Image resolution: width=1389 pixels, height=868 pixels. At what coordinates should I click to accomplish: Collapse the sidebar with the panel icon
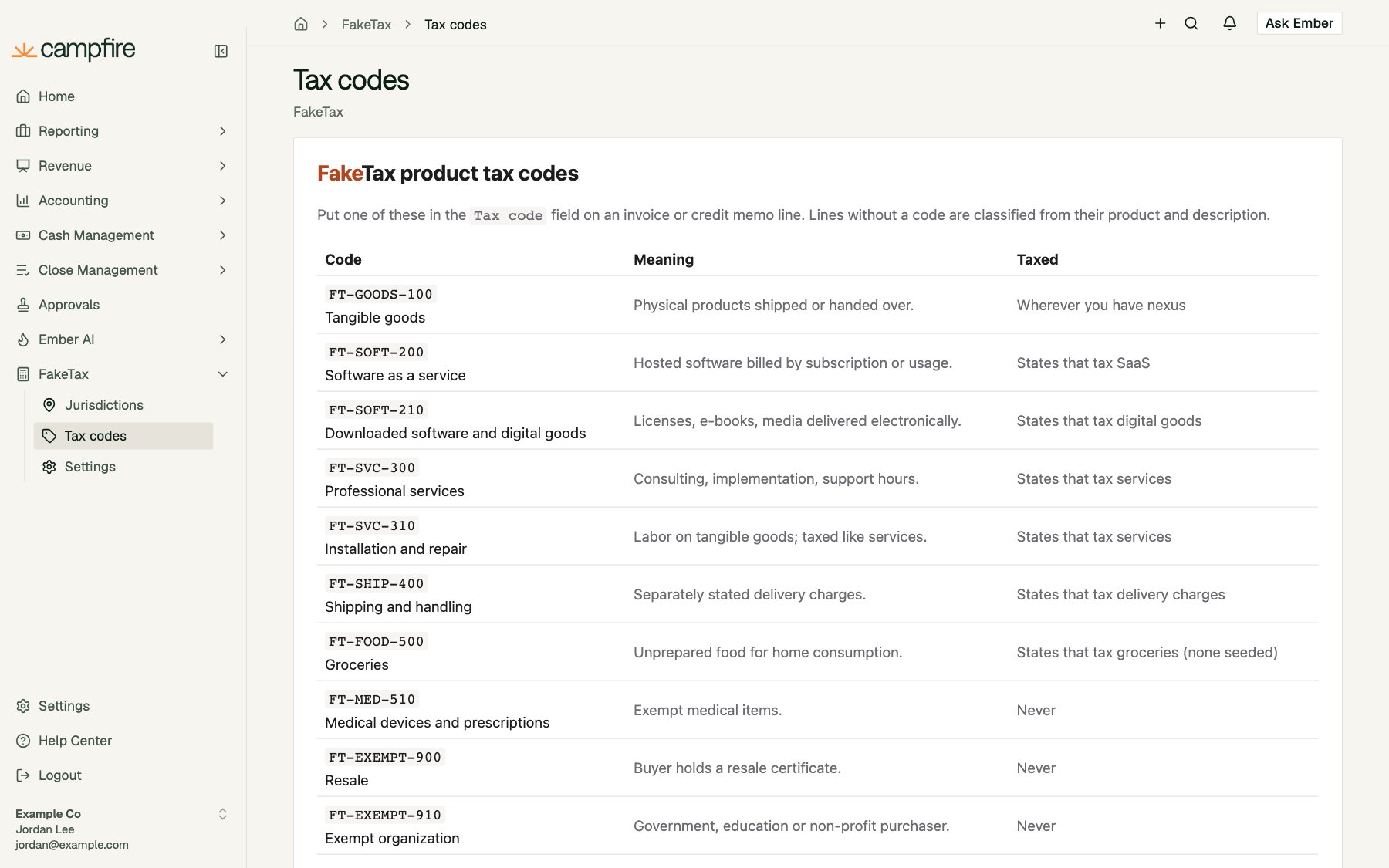[x=221, y=51]
